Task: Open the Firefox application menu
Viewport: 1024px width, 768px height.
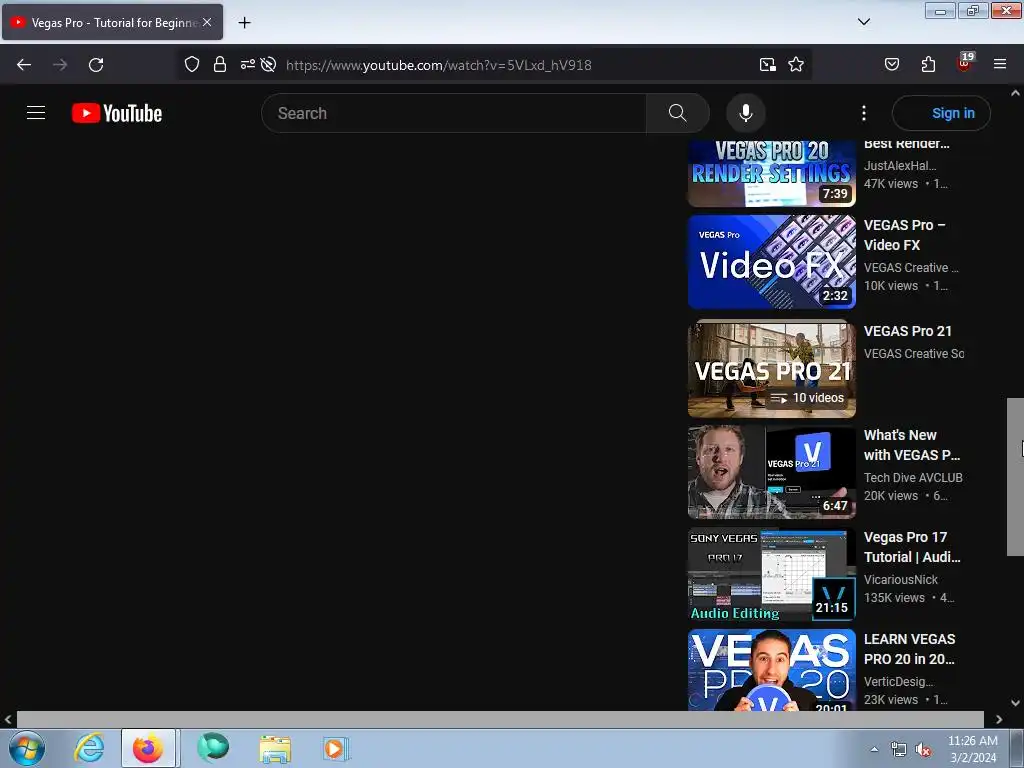Action: (x=1000, y=64)
